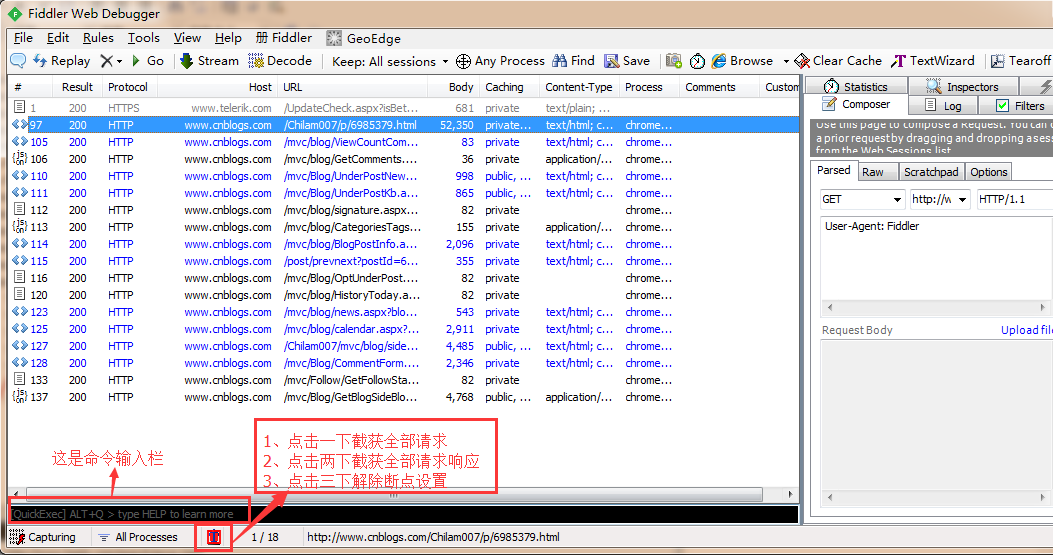Switch to the Log tab
1056x555 pixels.
point(942,105)
